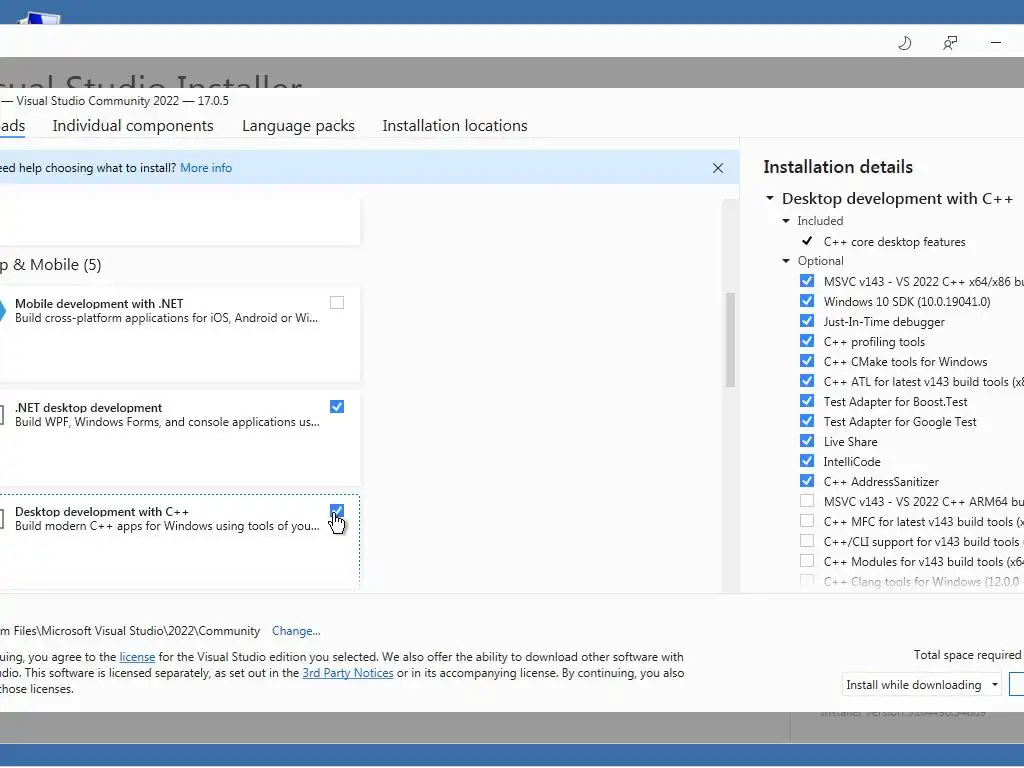Uncheck the Desktop development with C++ workload
The width and height of the screenshot is (1024, 768).
pyautogui.click(x=337, y=511)
